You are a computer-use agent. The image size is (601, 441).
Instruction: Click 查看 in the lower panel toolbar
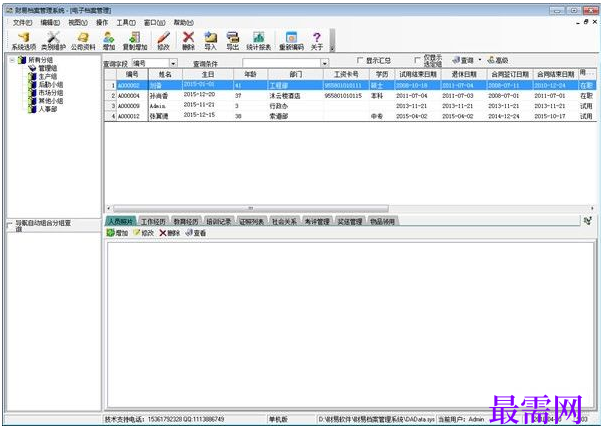click(196, 233)
